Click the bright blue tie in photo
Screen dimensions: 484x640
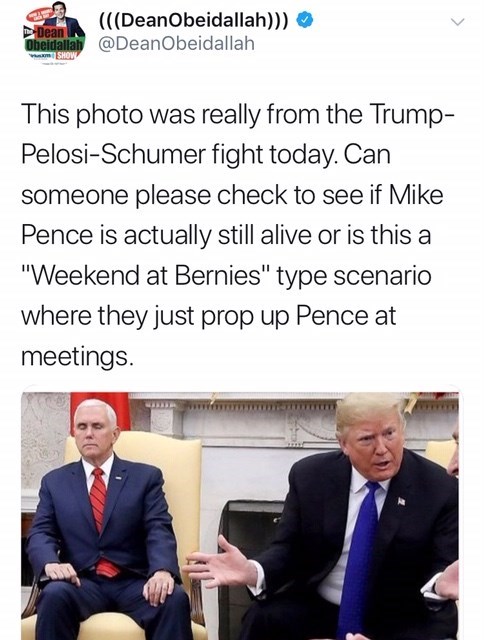(359, 559)
